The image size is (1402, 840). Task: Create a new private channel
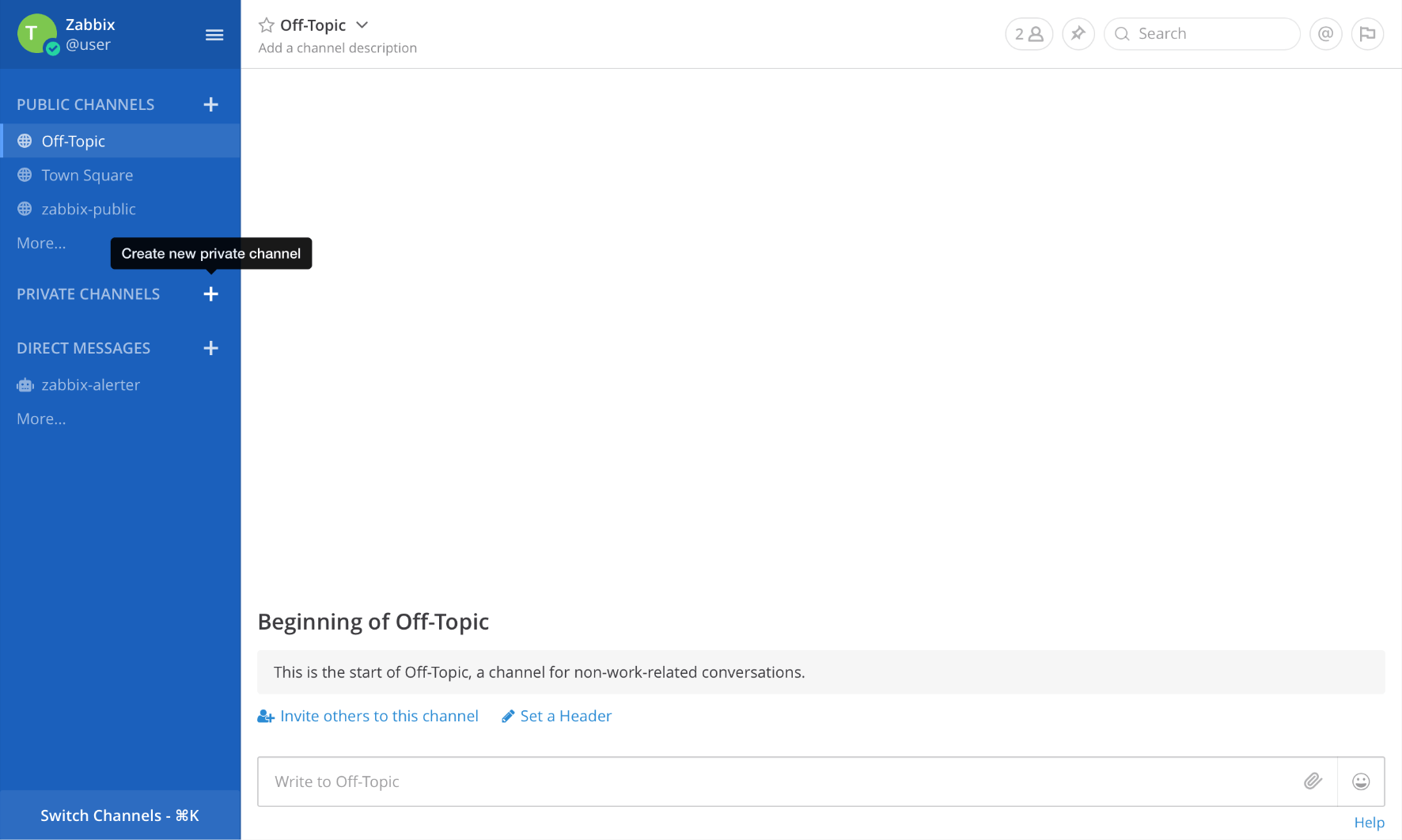(210, 294)
